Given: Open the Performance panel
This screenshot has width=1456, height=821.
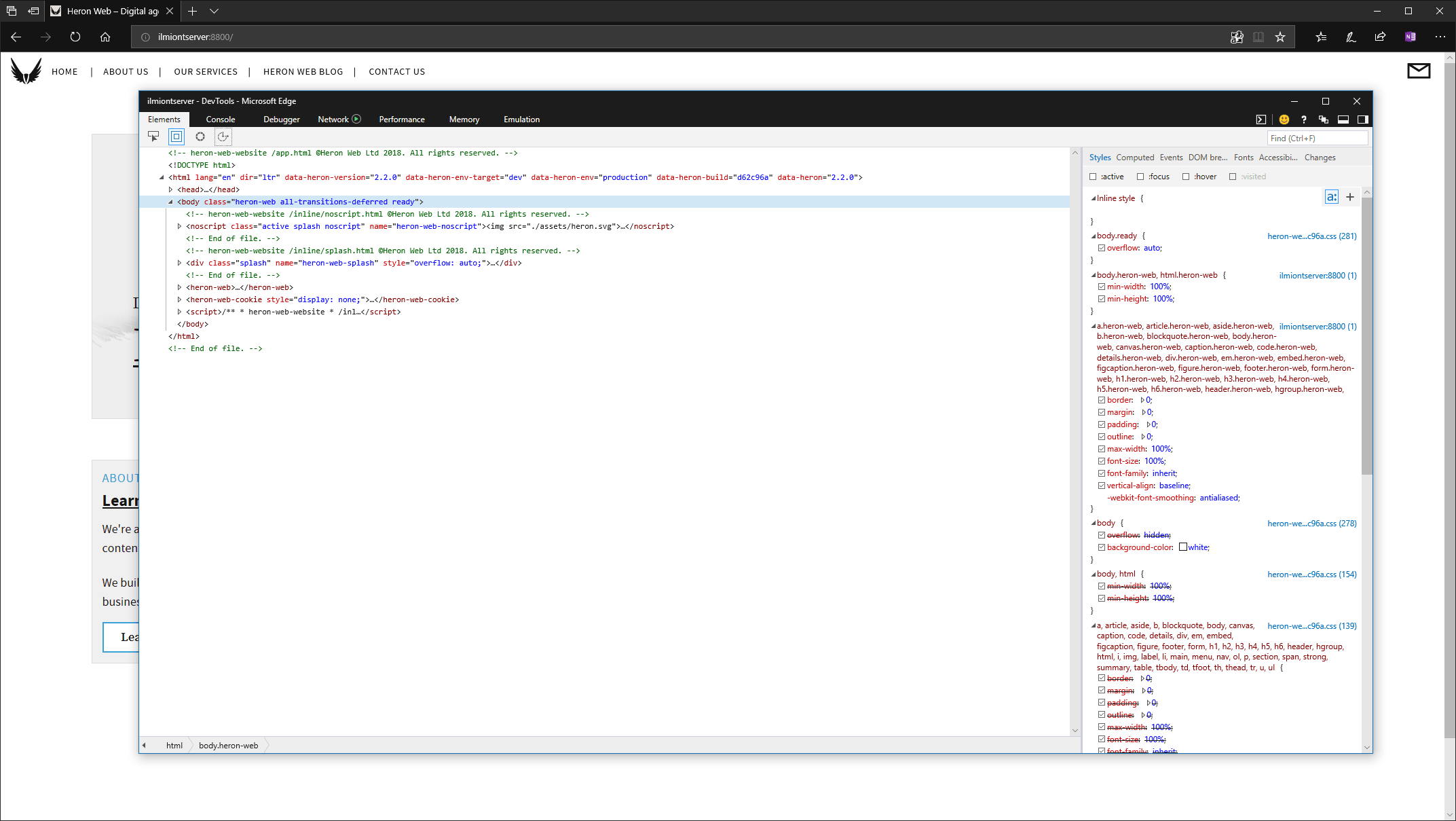Looking at the screenshot, I should point(401,119).
